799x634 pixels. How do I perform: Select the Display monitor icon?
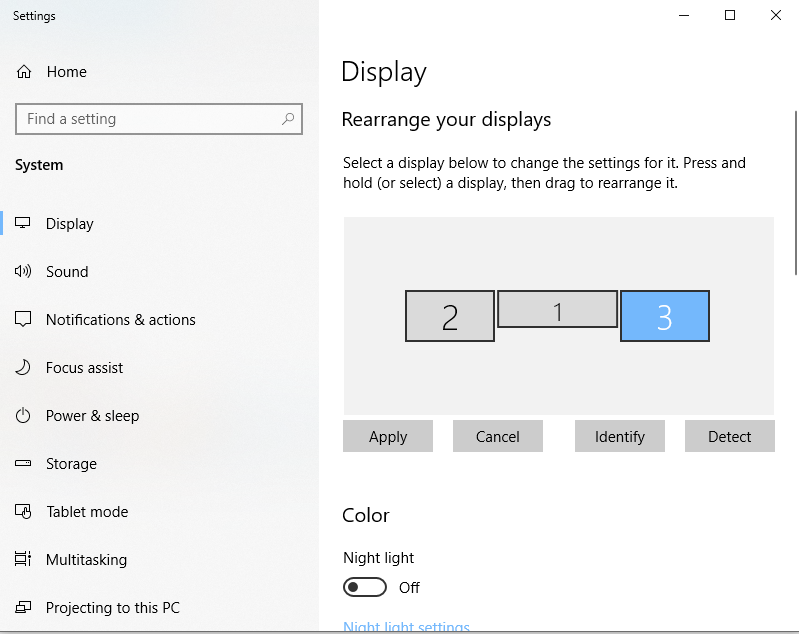23,223
